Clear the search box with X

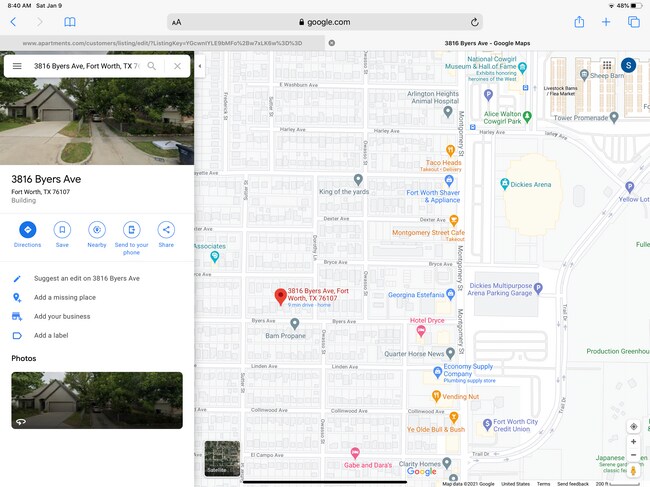pos(177,66)
